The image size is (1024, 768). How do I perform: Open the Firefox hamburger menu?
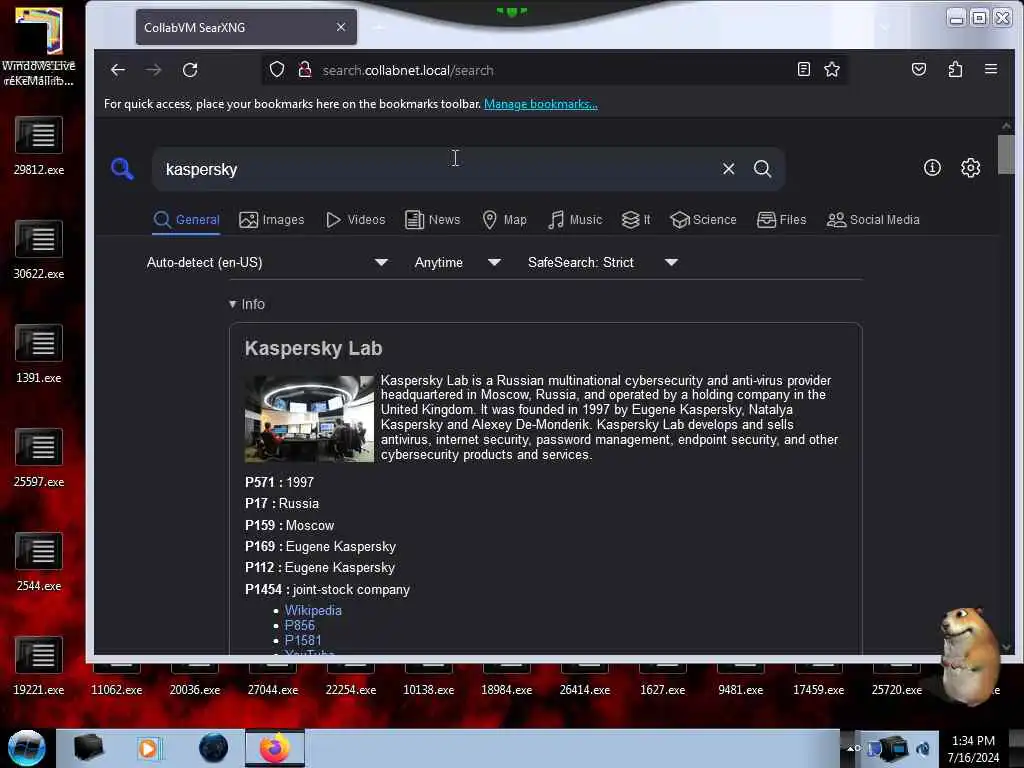click(x=991, y=69)
